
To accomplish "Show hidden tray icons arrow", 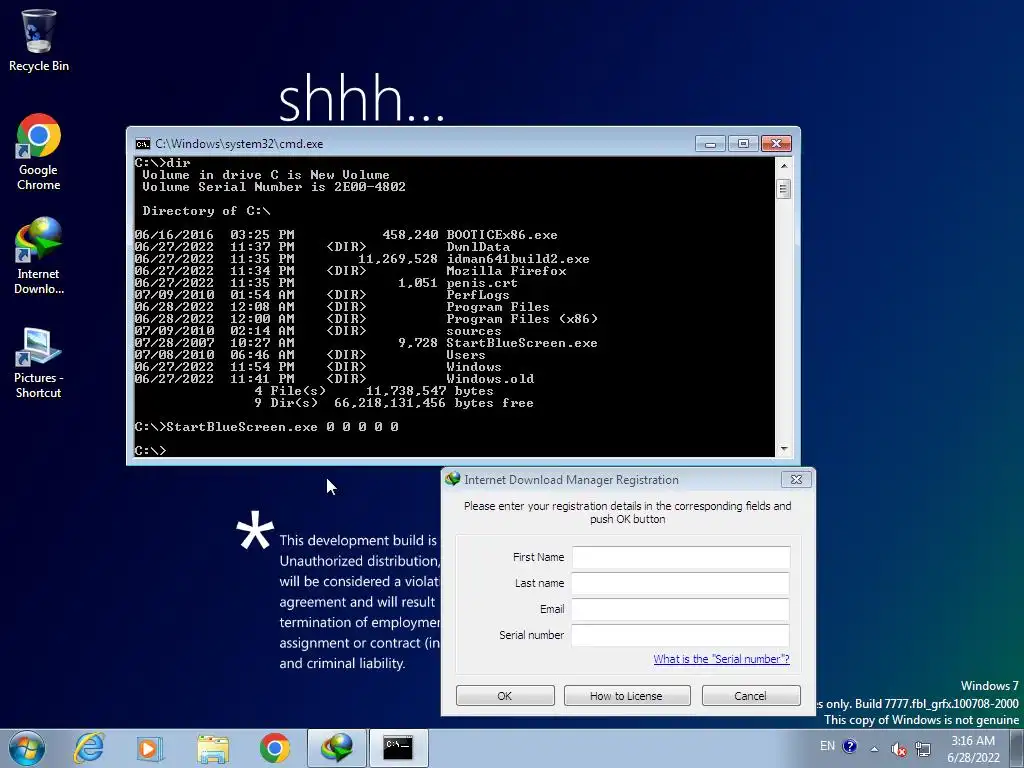I will 874,749.
